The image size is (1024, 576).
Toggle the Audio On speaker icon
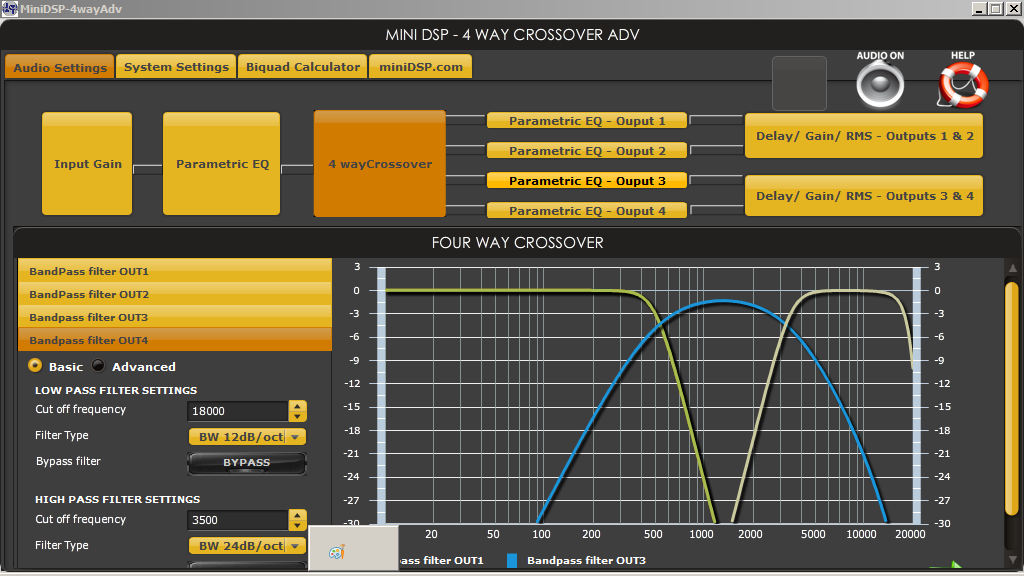[x=880, y=86]
